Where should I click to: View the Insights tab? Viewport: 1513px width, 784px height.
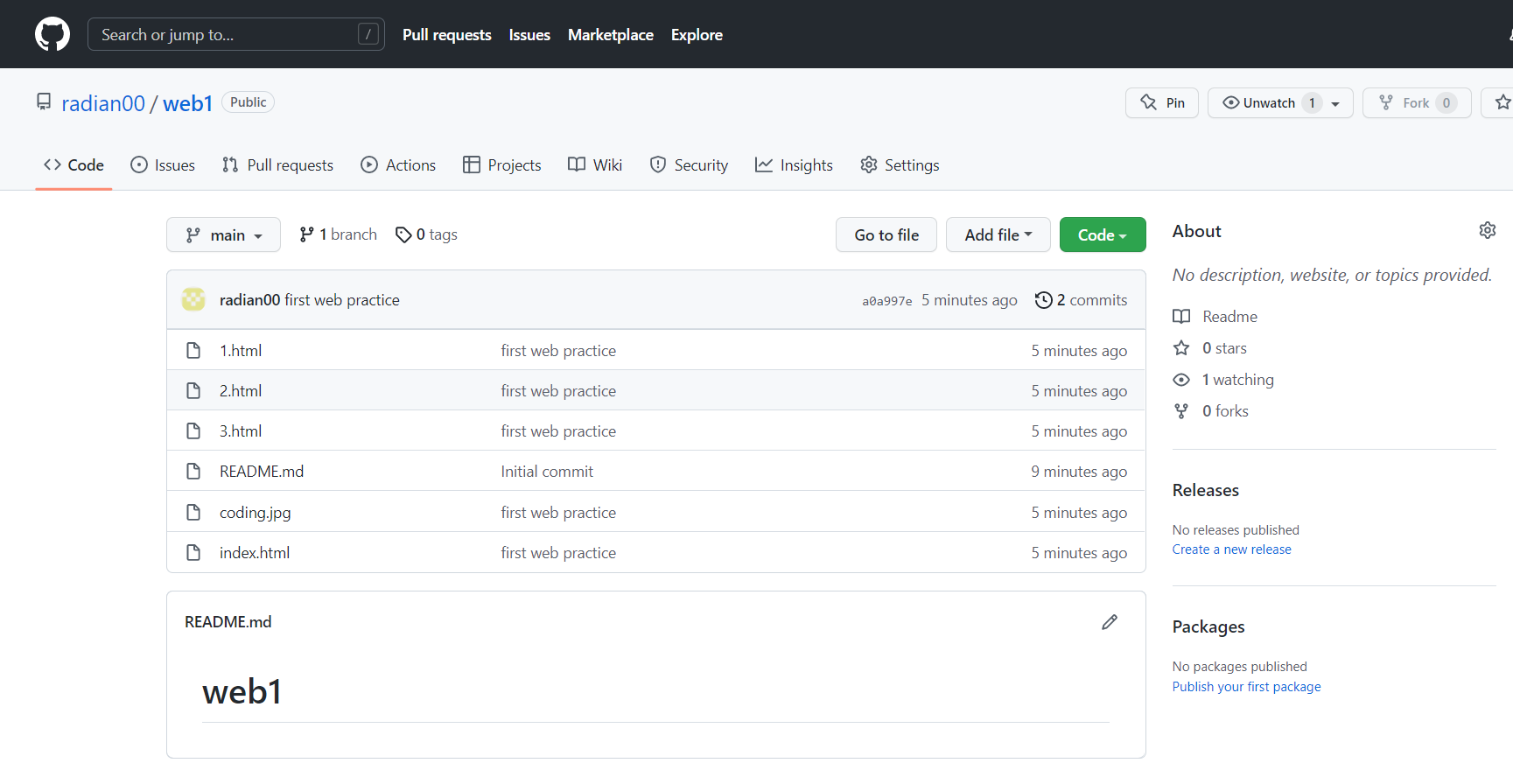[x=794, y=164]
